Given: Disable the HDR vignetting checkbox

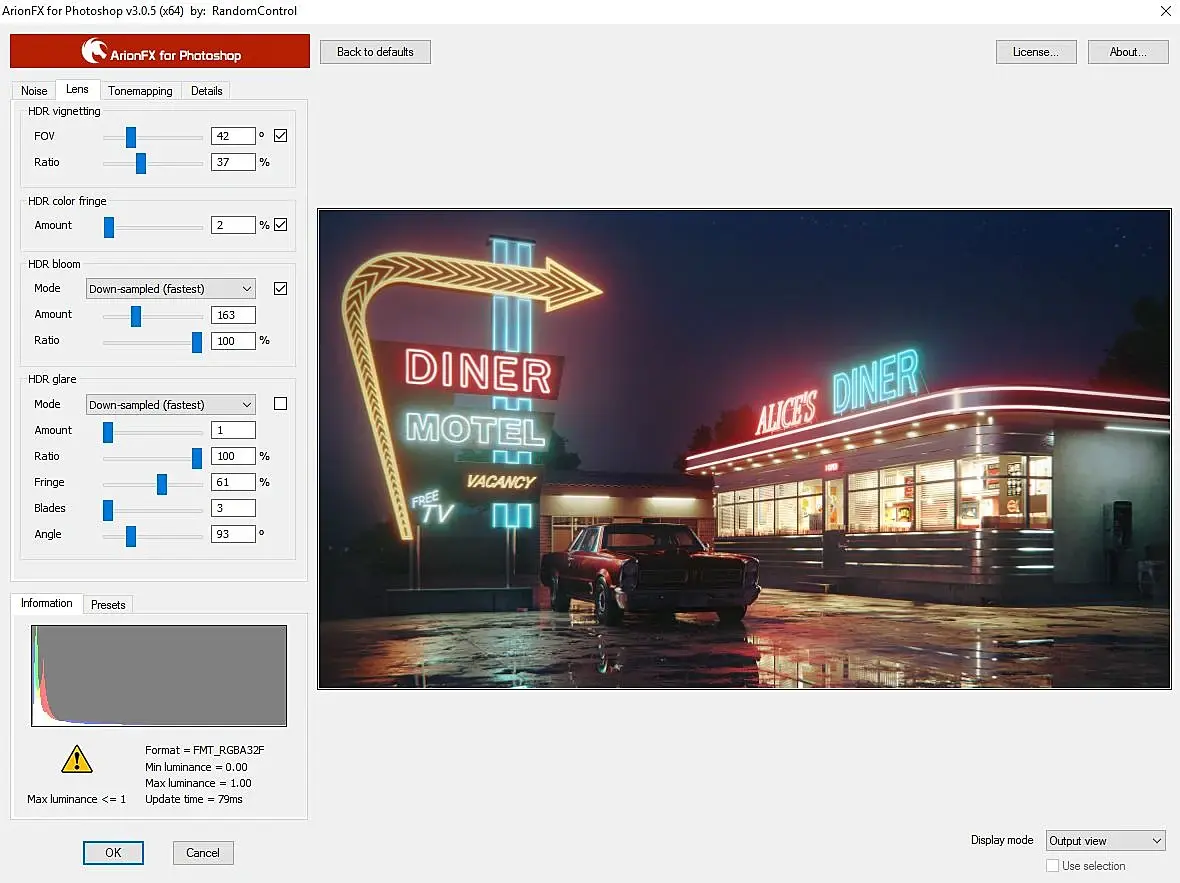Looking at the screenshot, I should coord(280,136).
